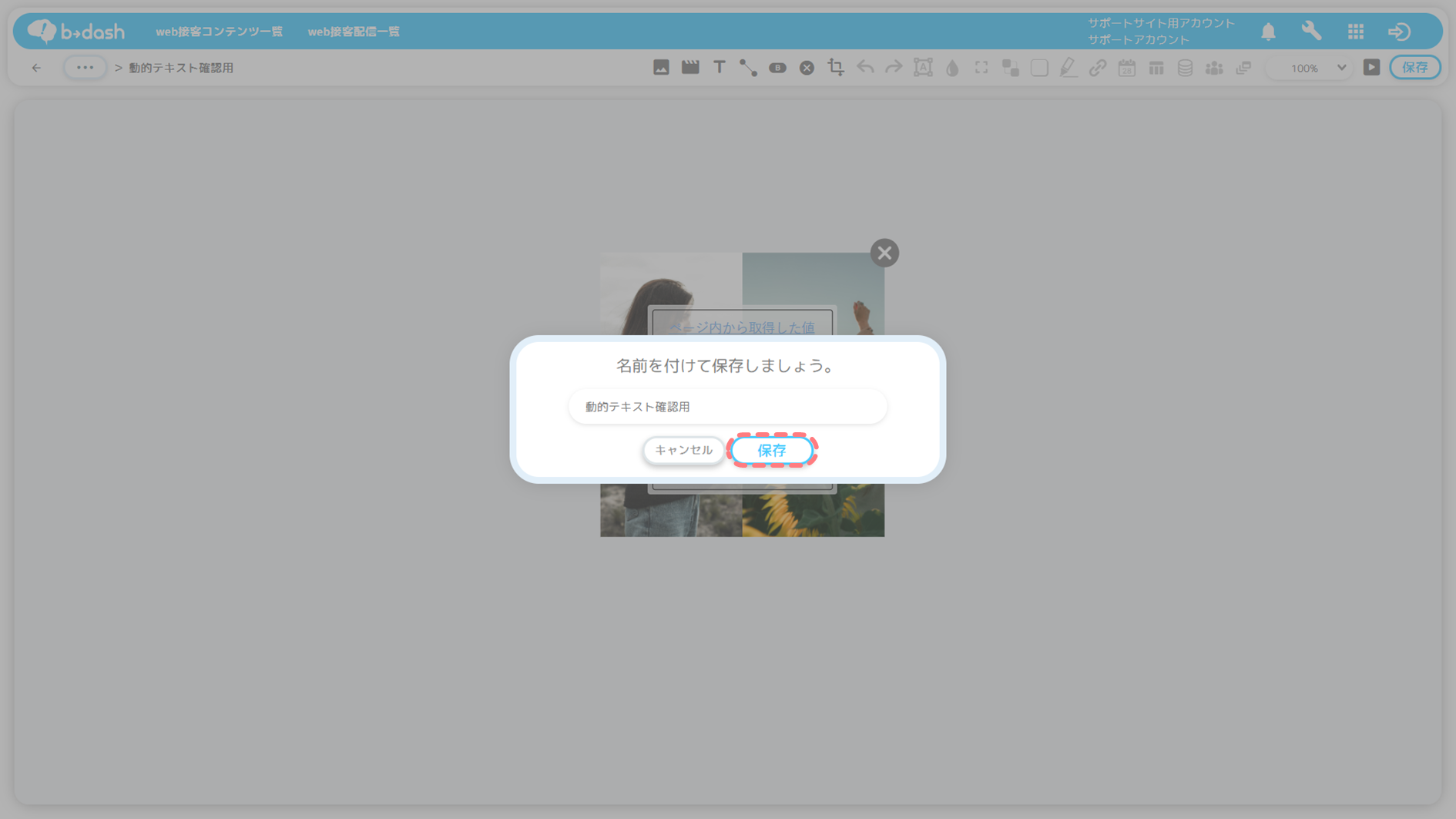Click the 保存 button in the dialog

point(771,450)
